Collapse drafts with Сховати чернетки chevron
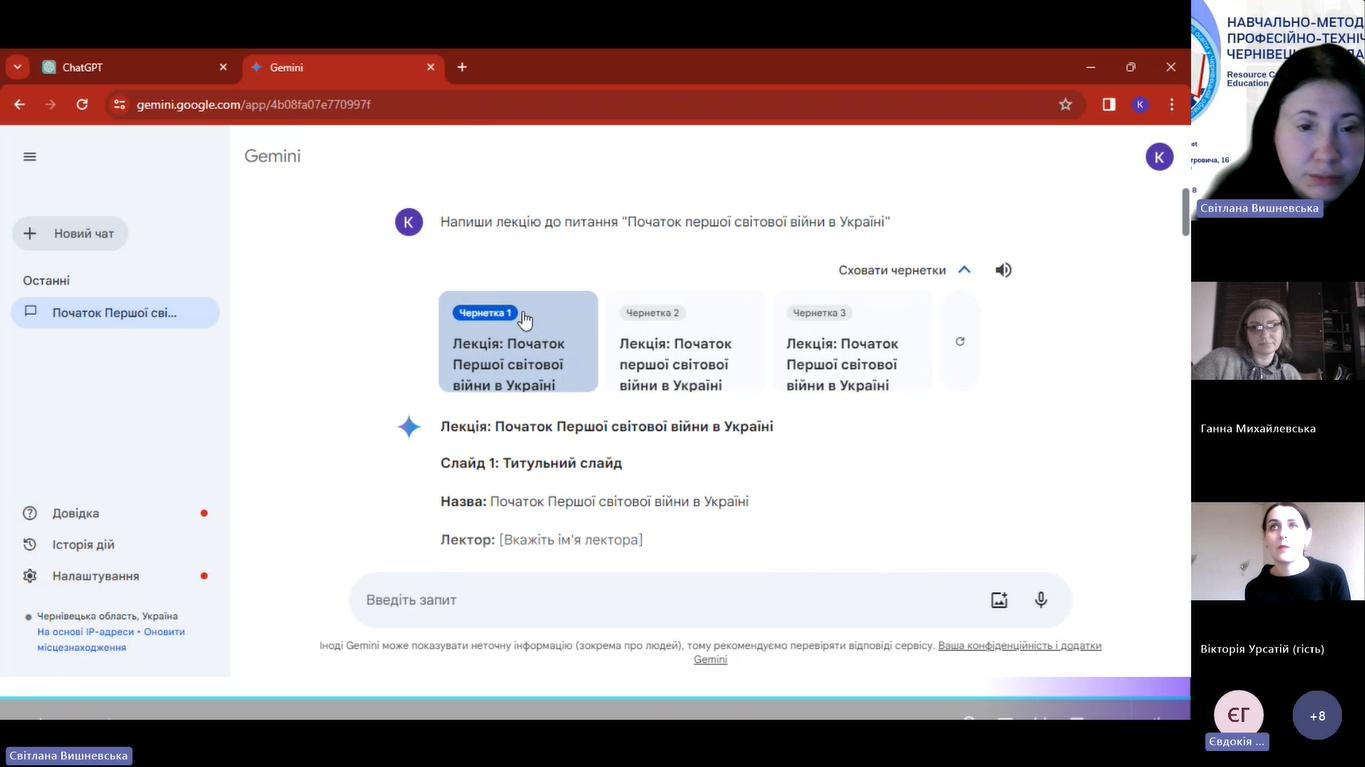 [x=964, y=270]
